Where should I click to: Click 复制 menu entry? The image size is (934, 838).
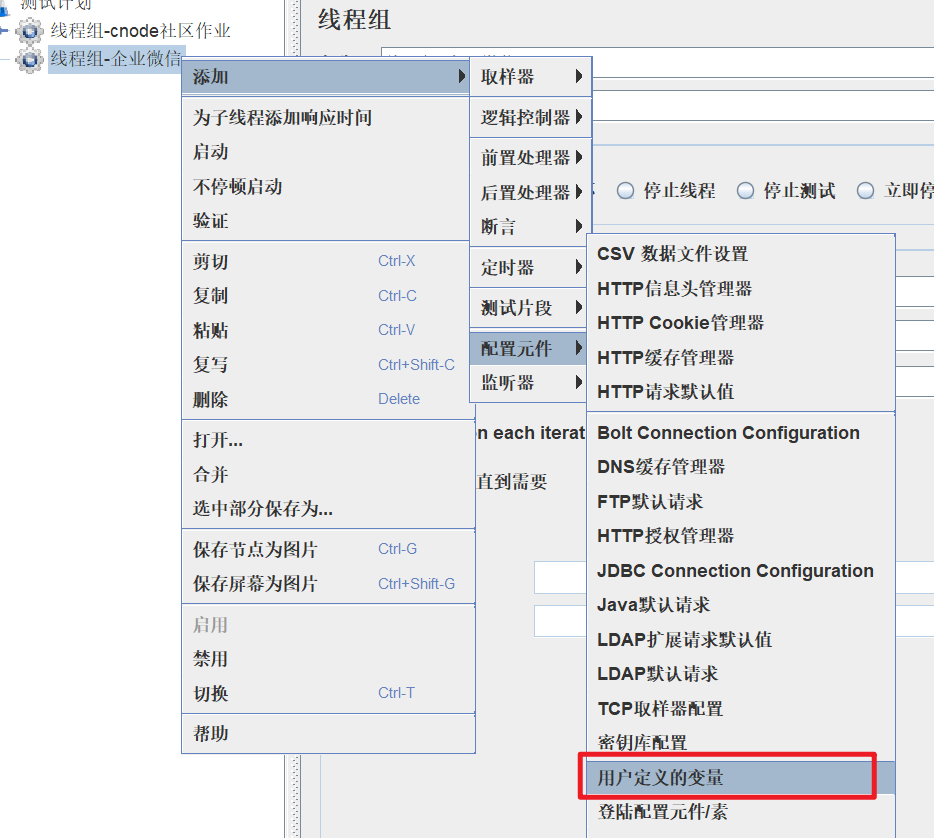(325, 296)
